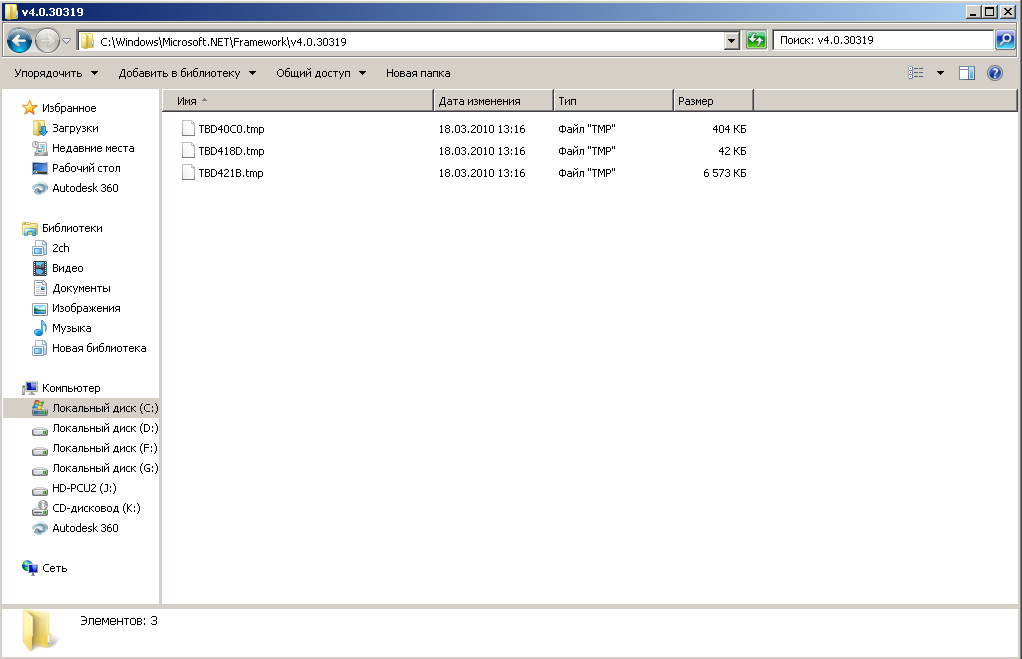Click date "18.03.2010 13:16" of TBD418D.tmp
Viewport: 1022px width, 659px height.
pos(482,151)
